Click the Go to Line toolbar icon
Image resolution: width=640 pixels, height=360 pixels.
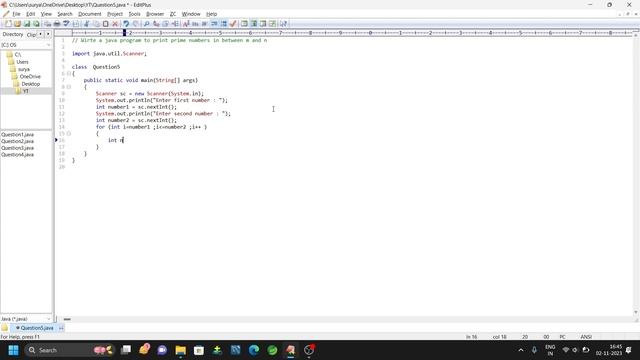pyautogui.click(x=175, y=24)
